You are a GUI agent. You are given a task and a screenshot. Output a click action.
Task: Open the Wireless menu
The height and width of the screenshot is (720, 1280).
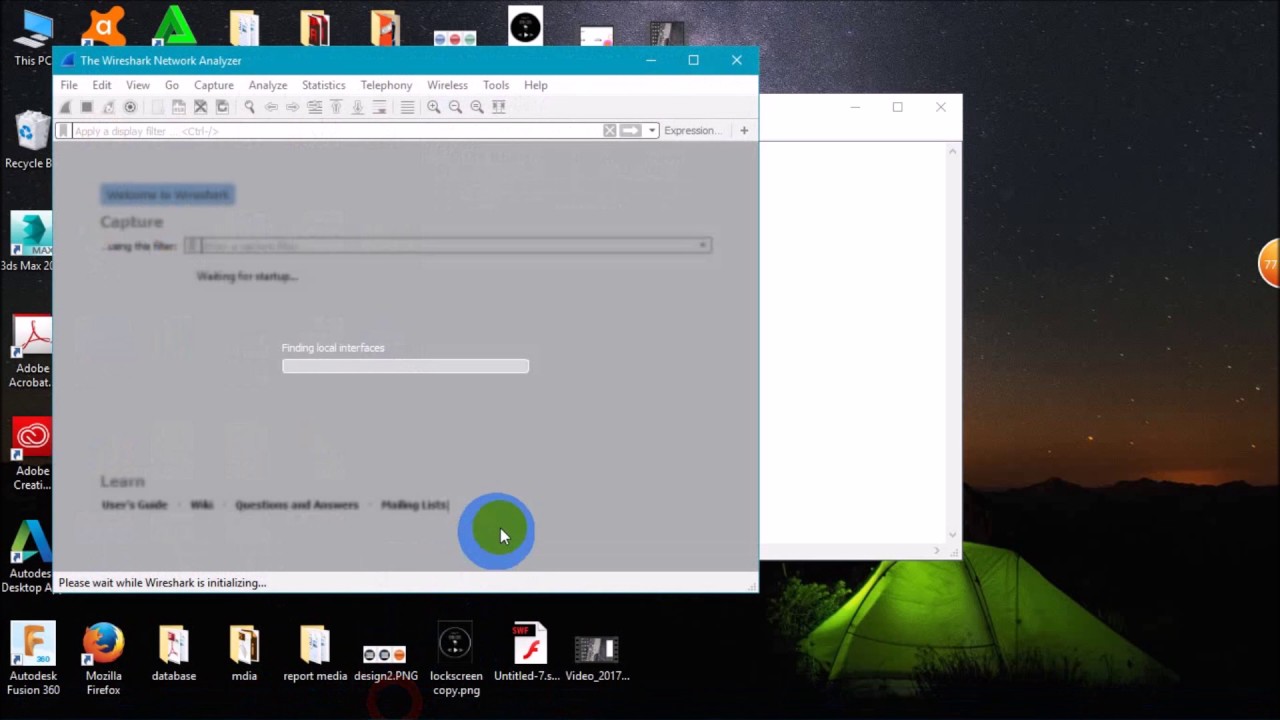pyautogui.click(x=447, y=85)
